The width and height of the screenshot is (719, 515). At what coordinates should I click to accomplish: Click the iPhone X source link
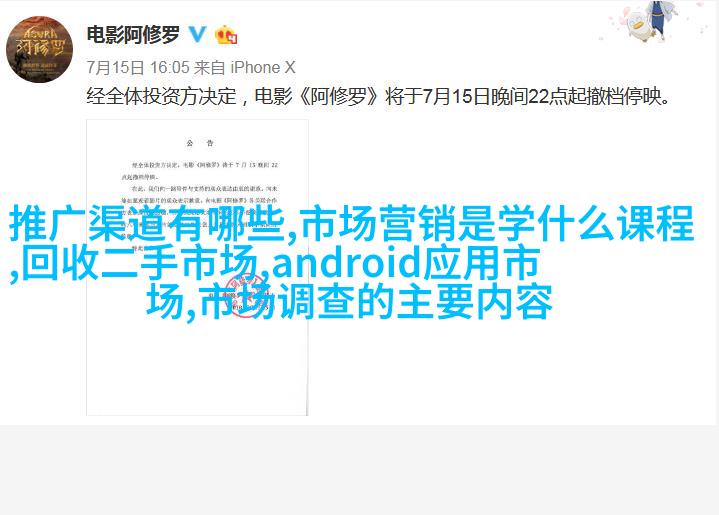263,67
